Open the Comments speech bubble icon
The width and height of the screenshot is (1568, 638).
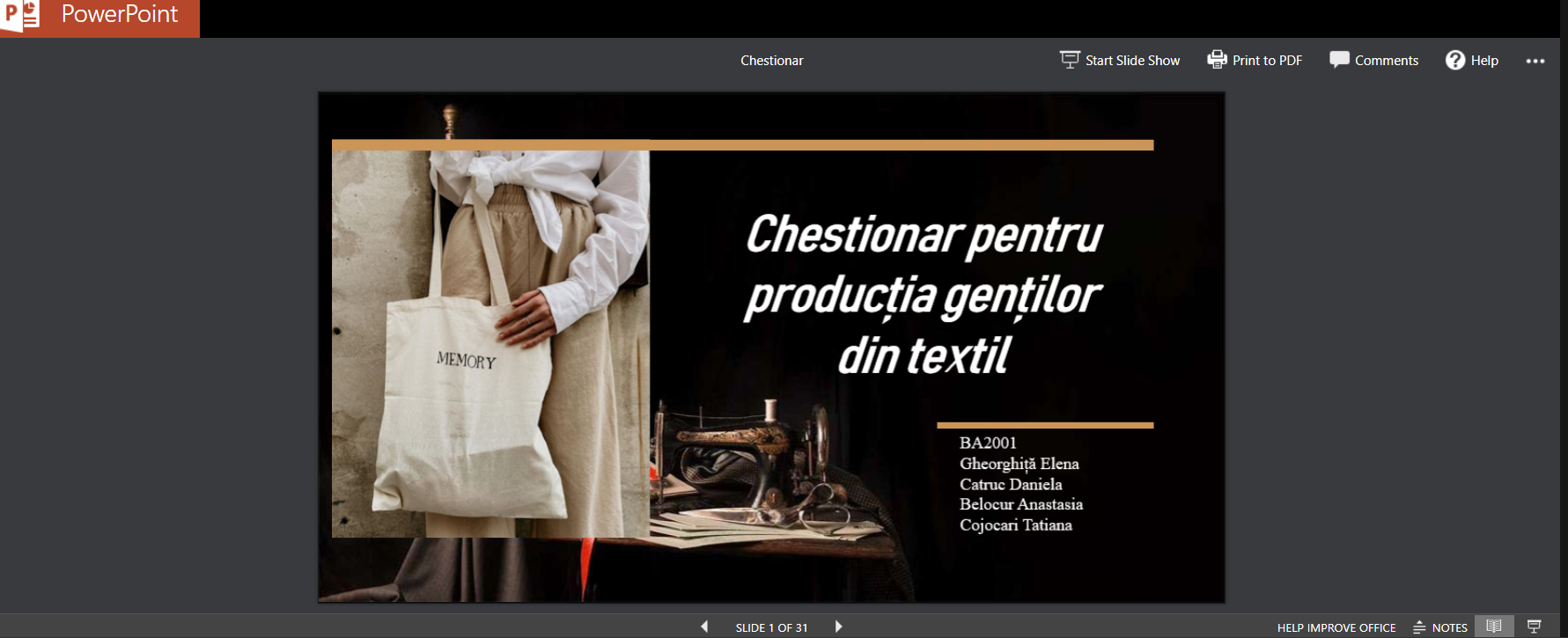[1339, 60]
